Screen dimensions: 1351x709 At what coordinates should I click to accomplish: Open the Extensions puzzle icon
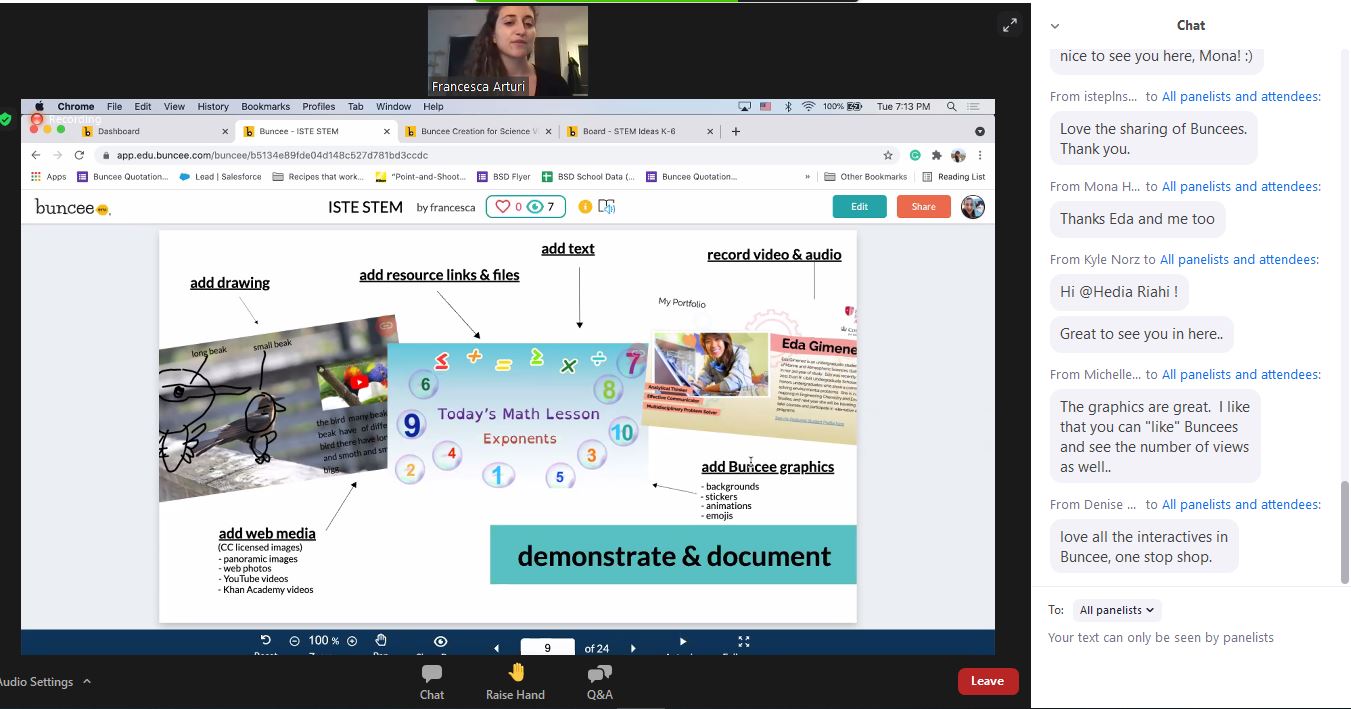[937, 155]
